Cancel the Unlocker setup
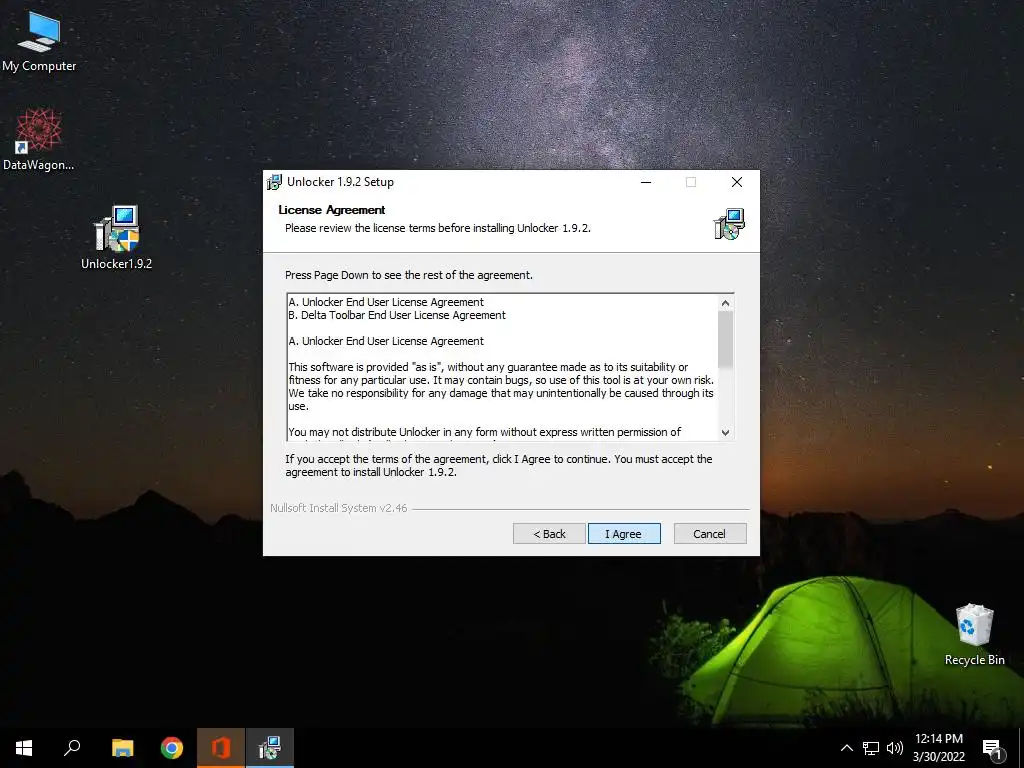Image resolution: width=1024 pixels, height=768 pixels. coord(709,534)
